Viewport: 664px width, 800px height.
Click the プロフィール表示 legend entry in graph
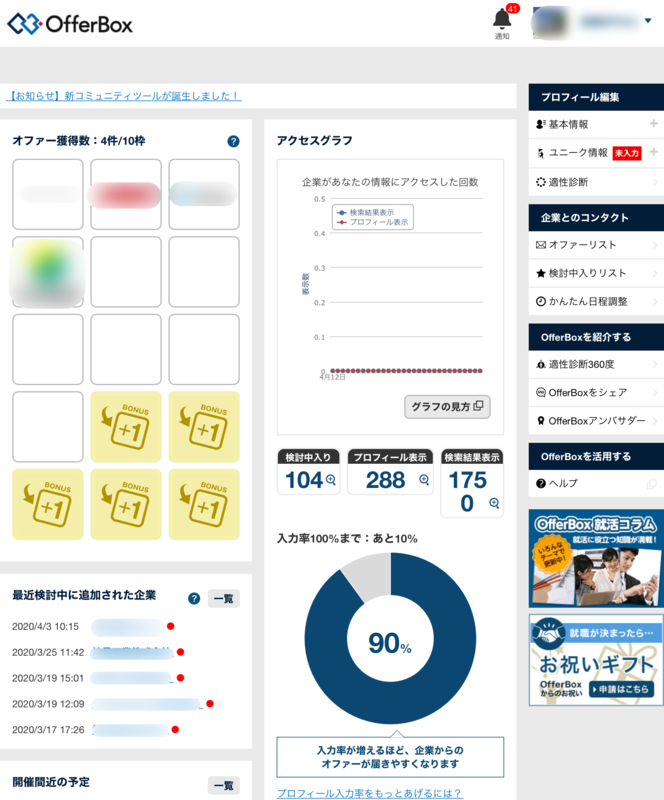373,222
